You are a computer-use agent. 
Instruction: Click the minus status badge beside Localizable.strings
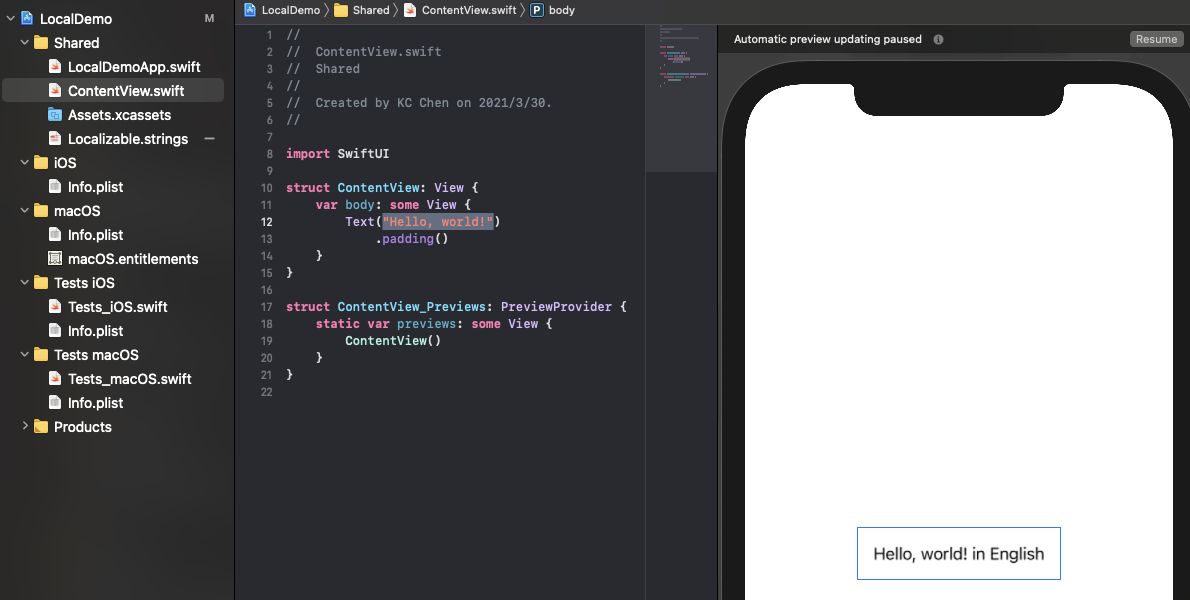209,139
